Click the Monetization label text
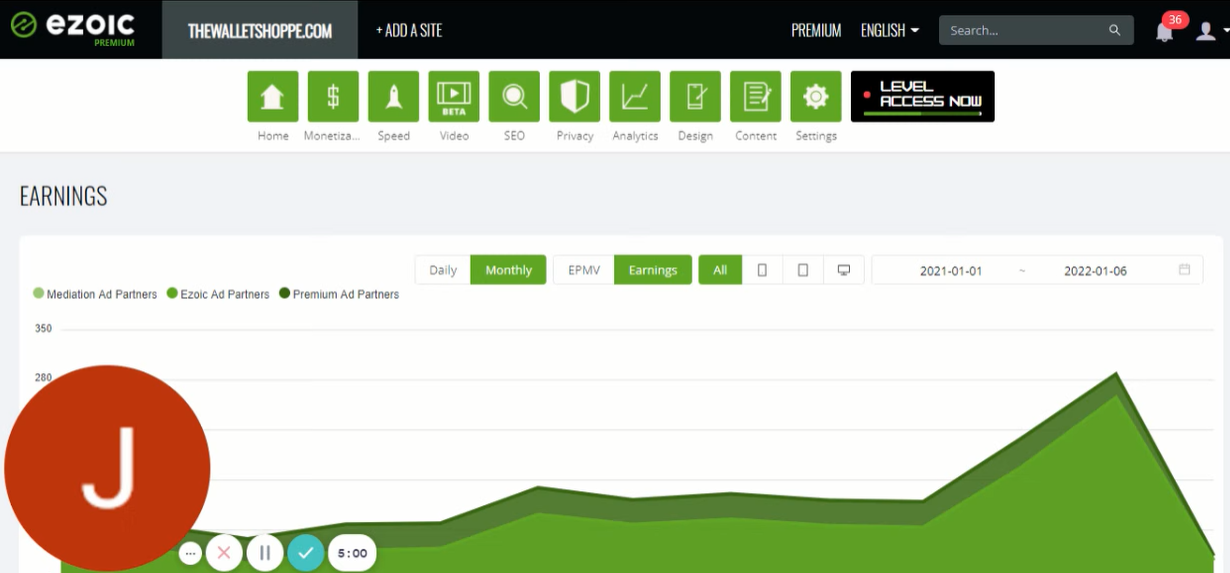Viewport: 1230px width, 573px height. 331,136
